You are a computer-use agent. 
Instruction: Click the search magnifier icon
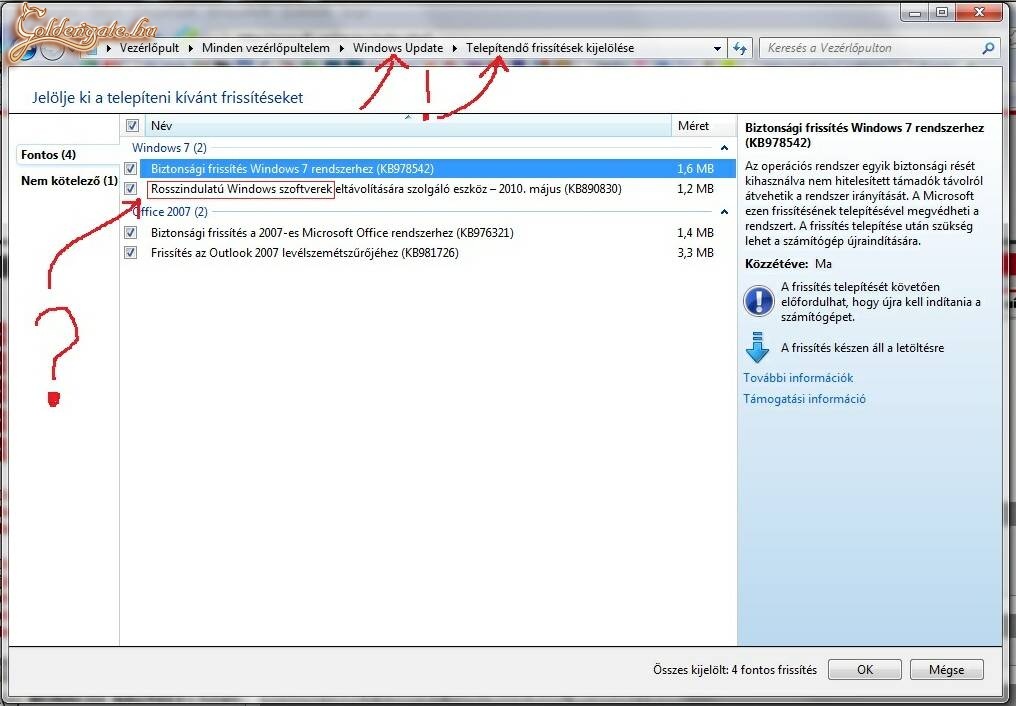tap(988, 48)
